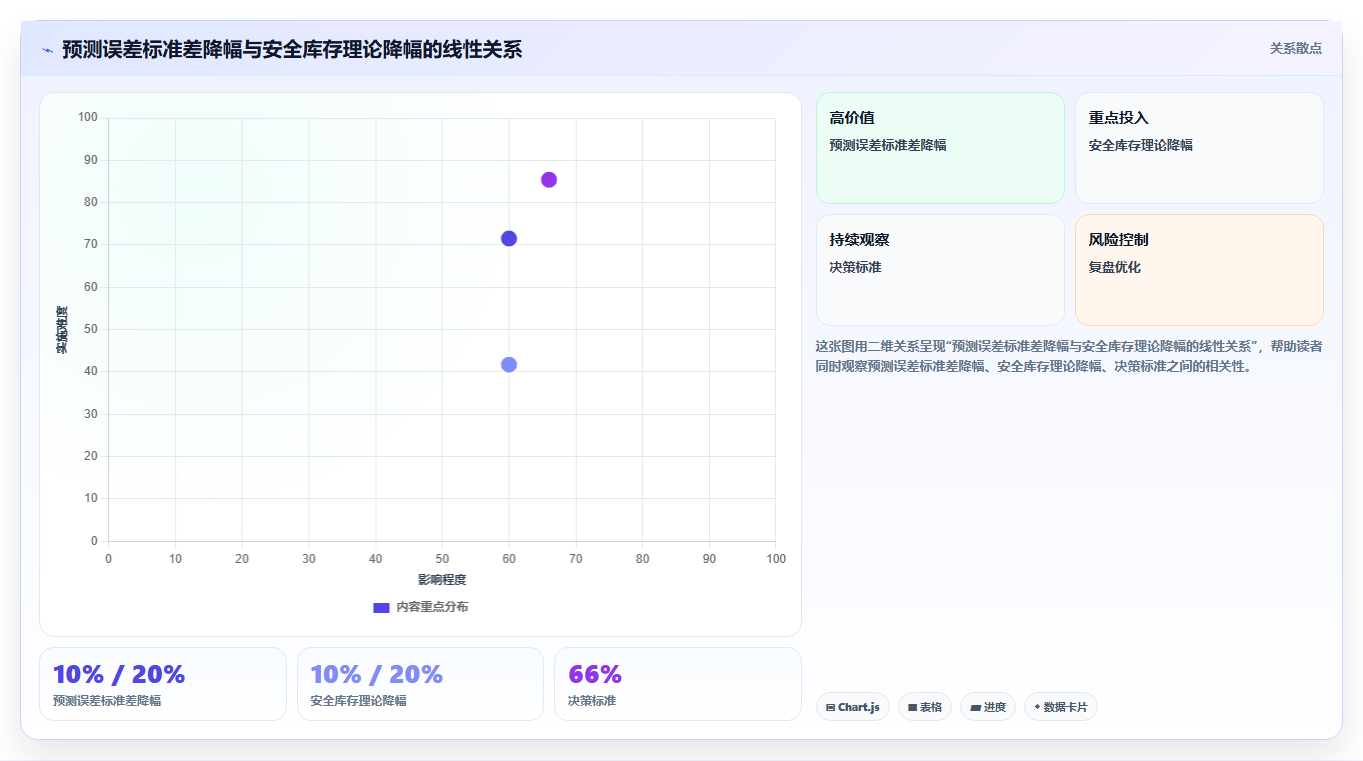Select the 数据卡片 tag
This screenshot has height=761, width=1363.
(x=1061, y=707)
